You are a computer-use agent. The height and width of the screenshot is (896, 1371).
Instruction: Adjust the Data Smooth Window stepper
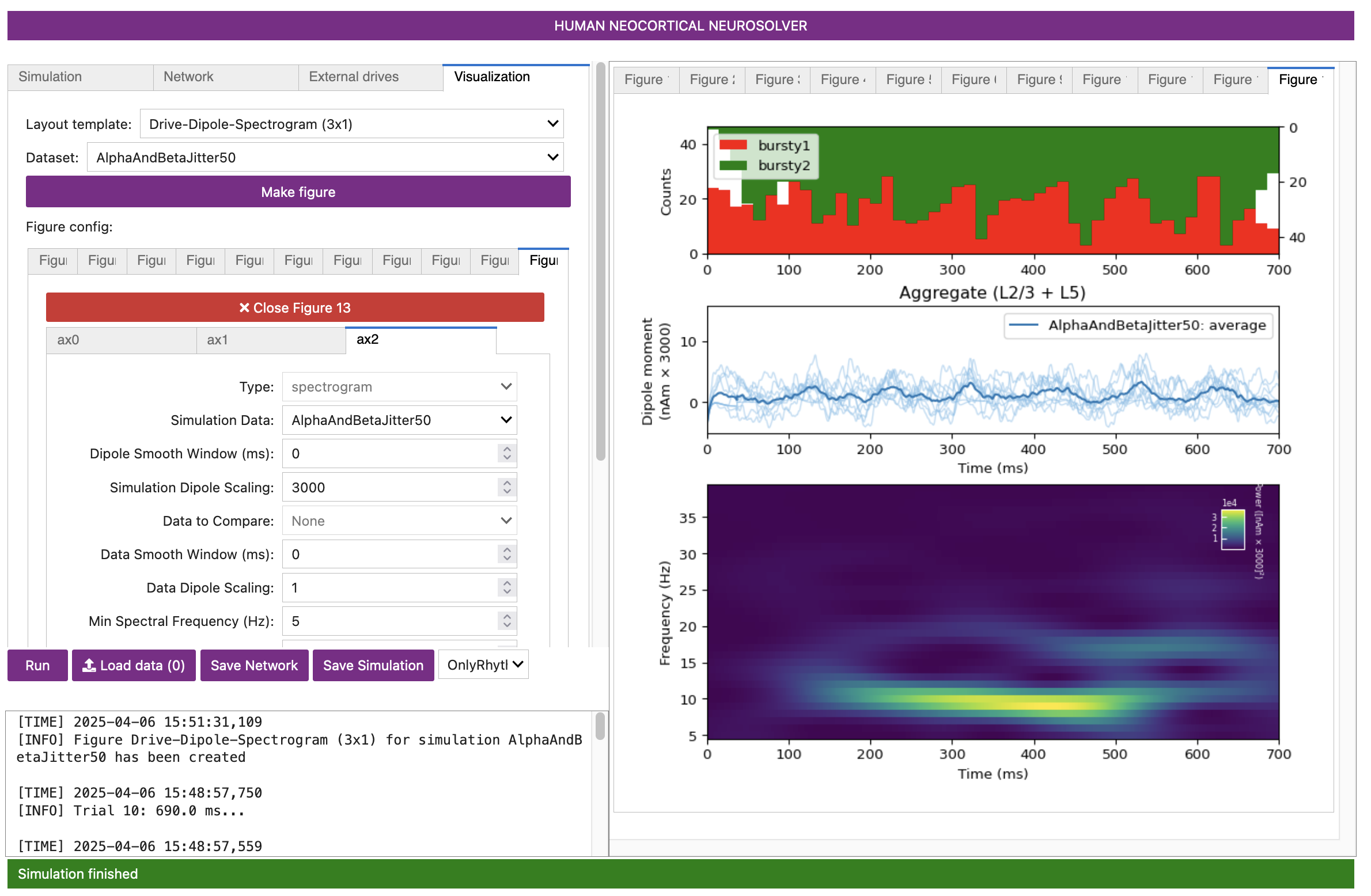coord(507,555)
